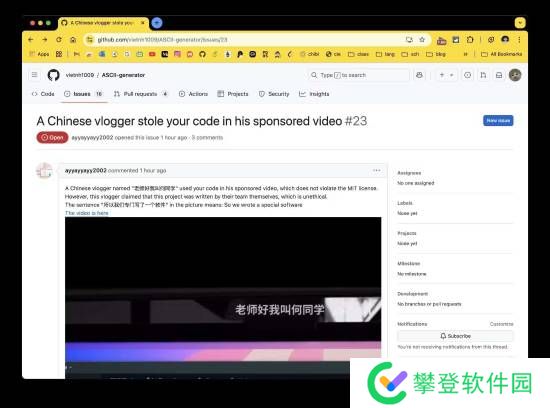The image size is (550, 408).
Task: Expand the create-new dropdown caret
Action: (452, 75)
